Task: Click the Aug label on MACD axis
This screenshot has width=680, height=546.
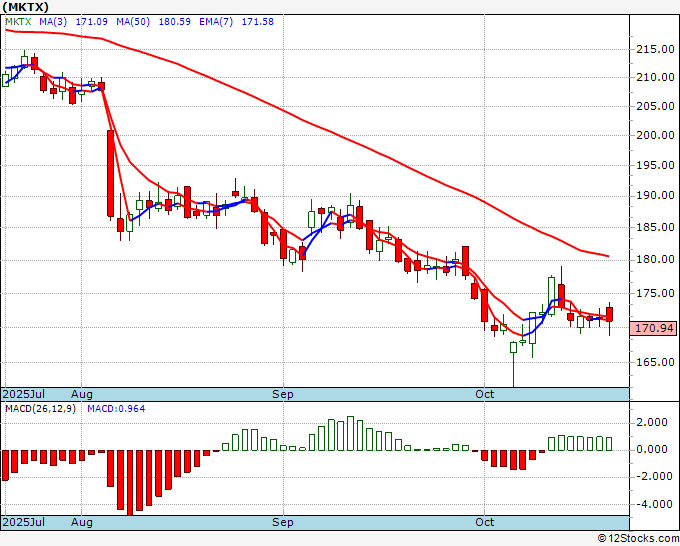Action: click(82, 522)
